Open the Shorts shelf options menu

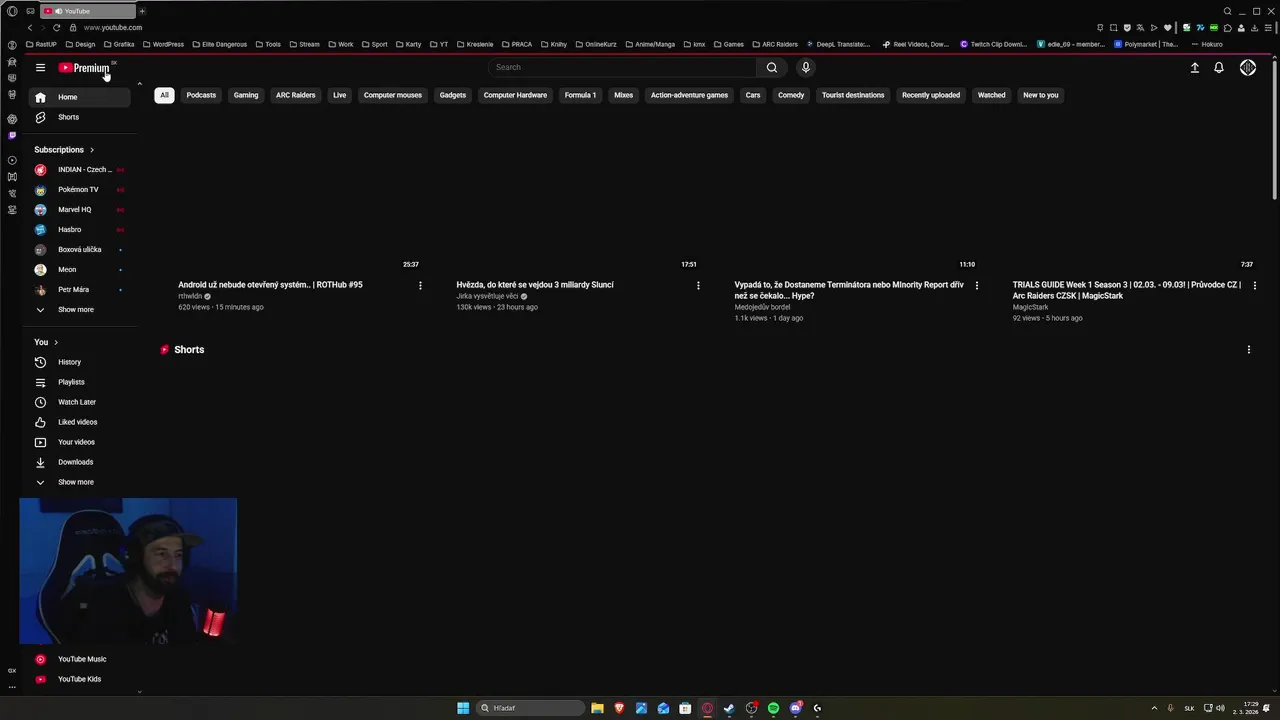(1248, 350)
